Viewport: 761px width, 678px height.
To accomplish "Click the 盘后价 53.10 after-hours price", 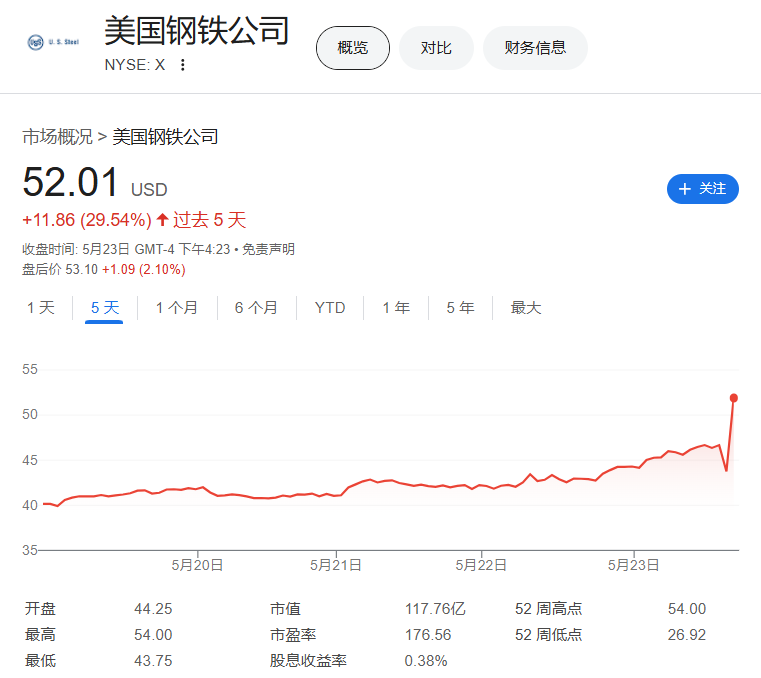I will [60, 269].
